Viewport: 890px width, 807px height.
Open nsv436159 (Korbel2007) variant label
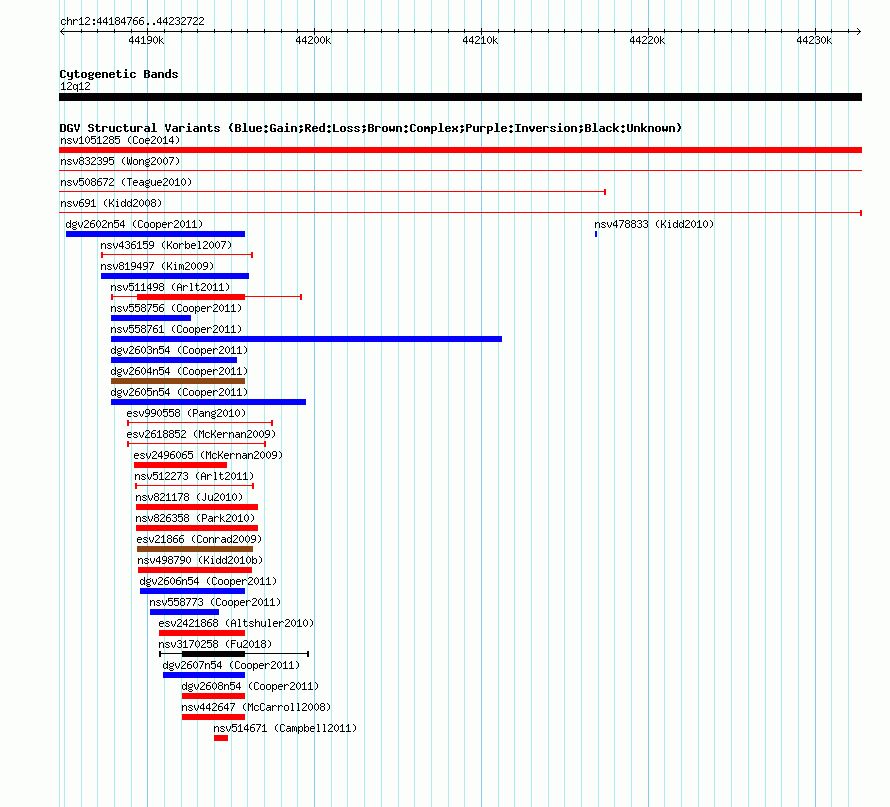[166, 245]
